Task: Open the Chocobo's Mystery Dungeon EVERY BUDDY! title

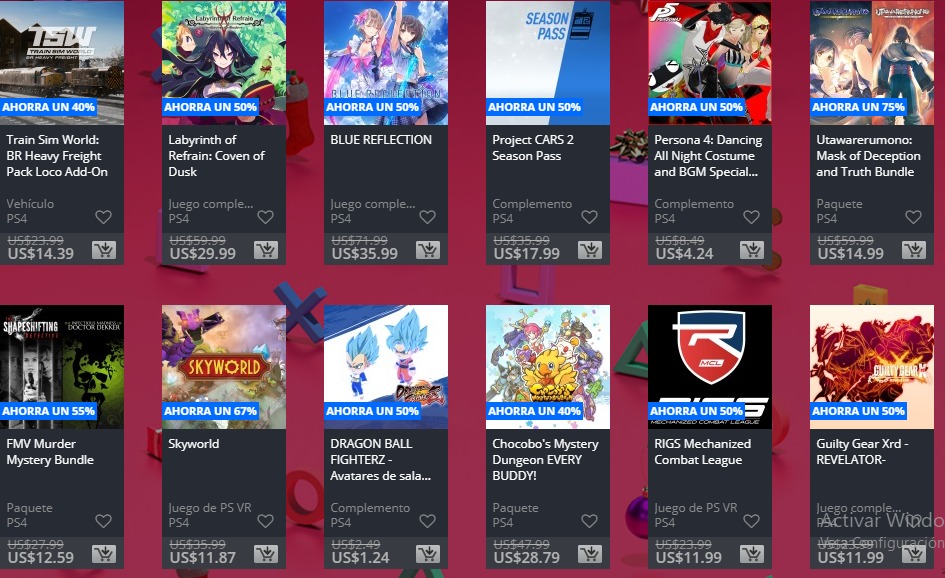Action: pos(545,459)
